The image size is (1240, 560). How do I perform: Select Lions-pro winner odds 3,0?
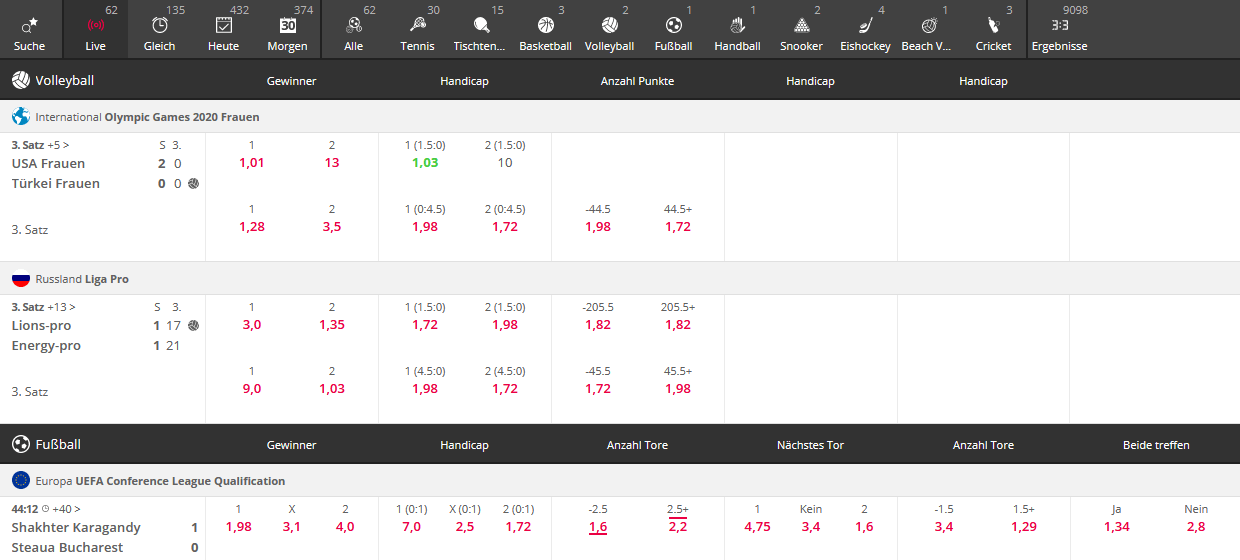tap(252, 325)
